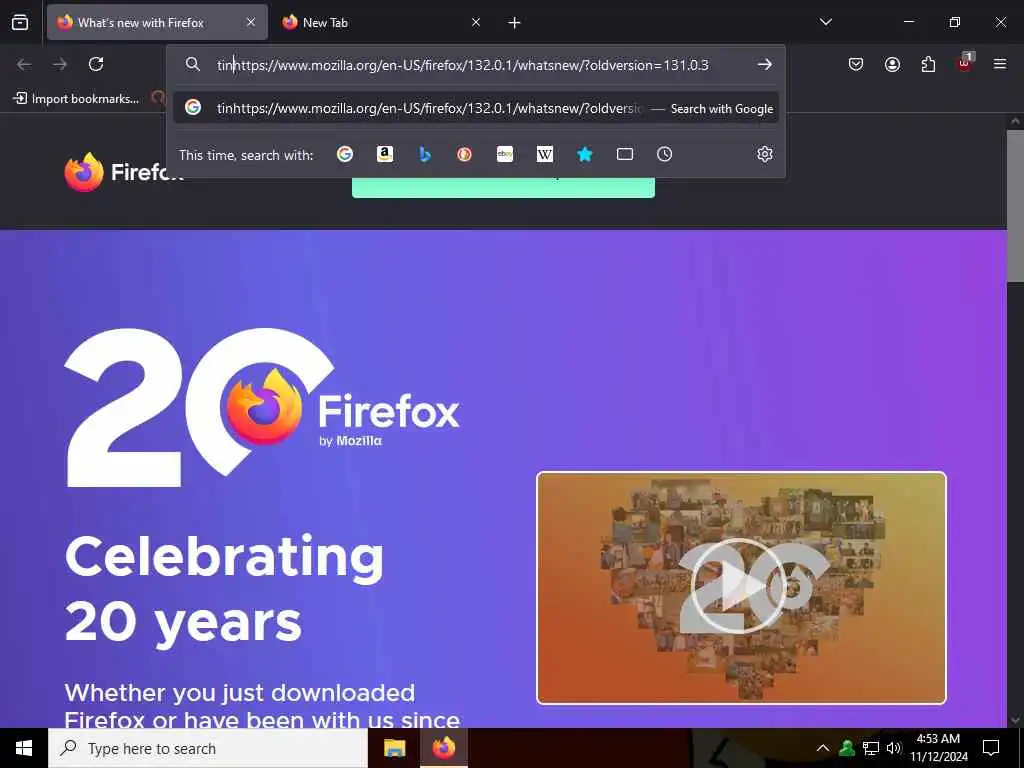1024x768 pixels.
Task: Show hidden system tray icons
Action: click(x=823, y=748)
